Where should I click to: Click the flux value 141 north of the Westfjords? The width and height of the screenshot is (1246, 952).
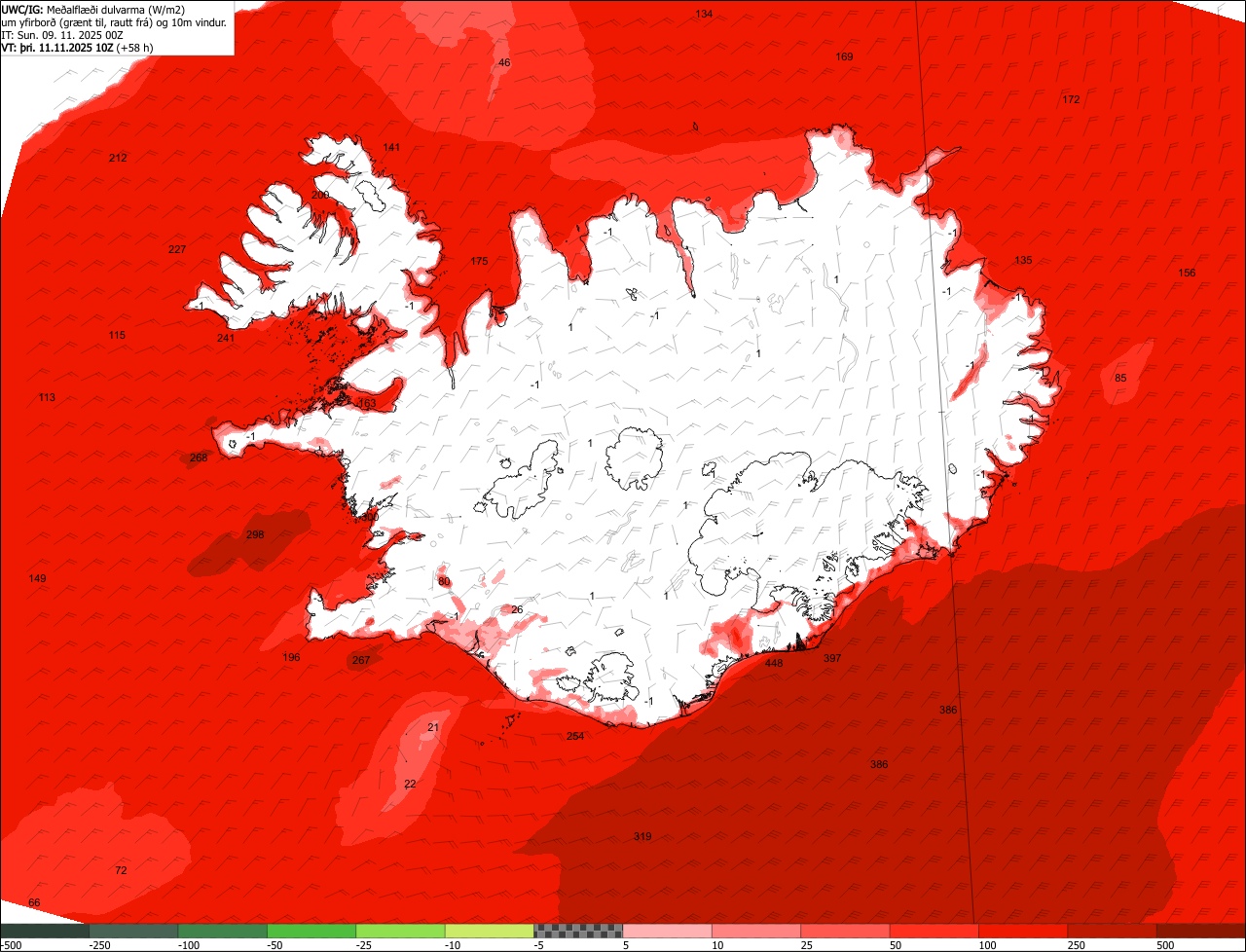[x=391, y=147]
